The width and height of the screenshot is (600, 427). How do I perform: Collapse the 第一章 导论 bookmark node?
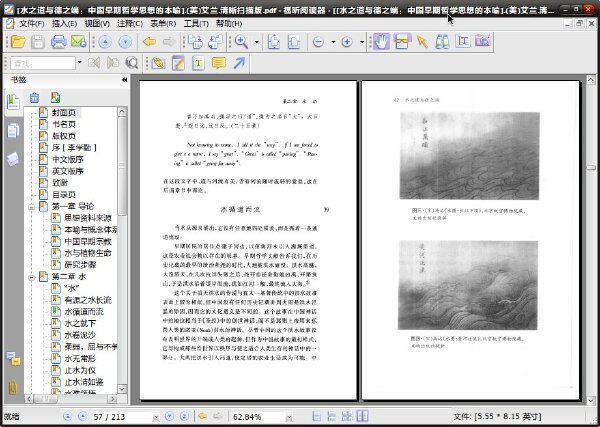[x=32, y=207]
